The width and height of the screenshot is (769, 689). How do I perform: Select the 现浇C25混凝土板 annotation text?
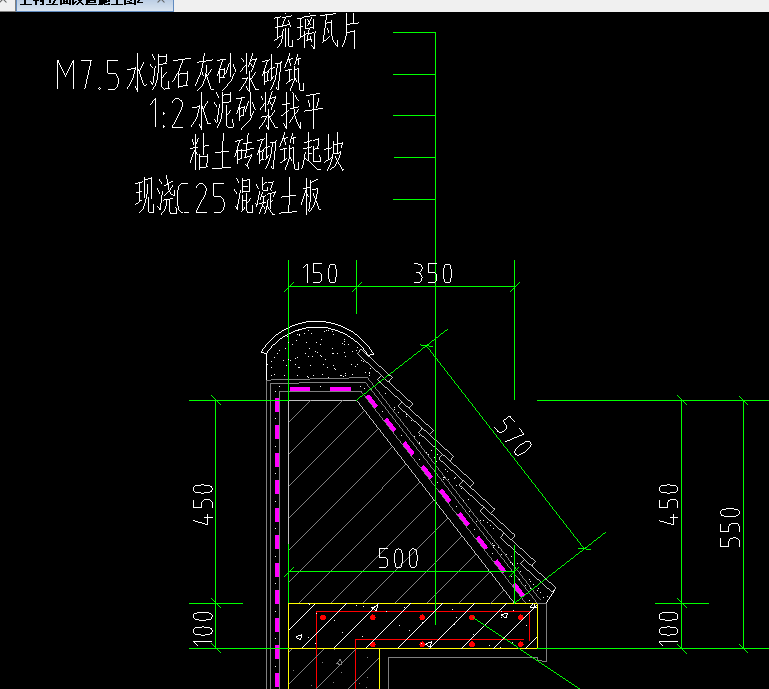pyautogui.click(x=228, y=196)
